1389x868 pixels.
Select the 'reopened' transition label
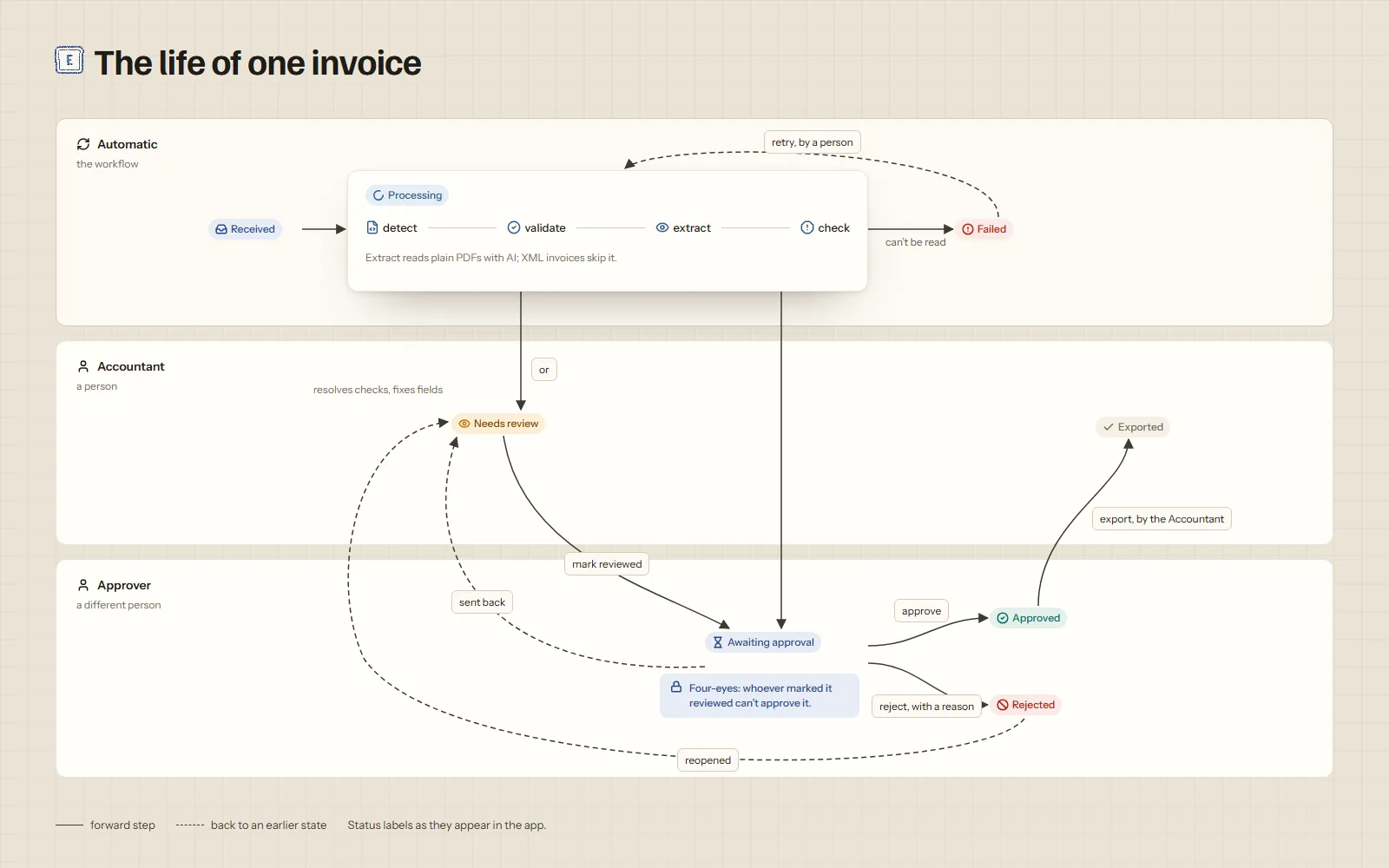pyautogui.click(x=708, y=760)
